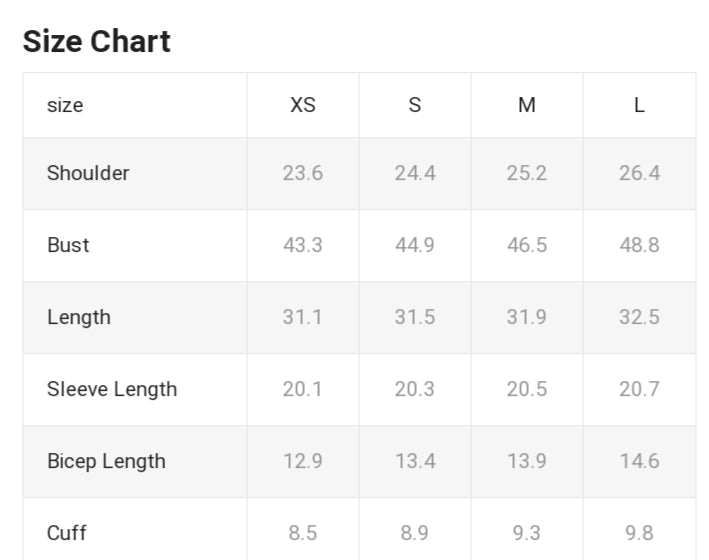Click the L size column header
Screen dimensions: 709x560
coord(639,105)
